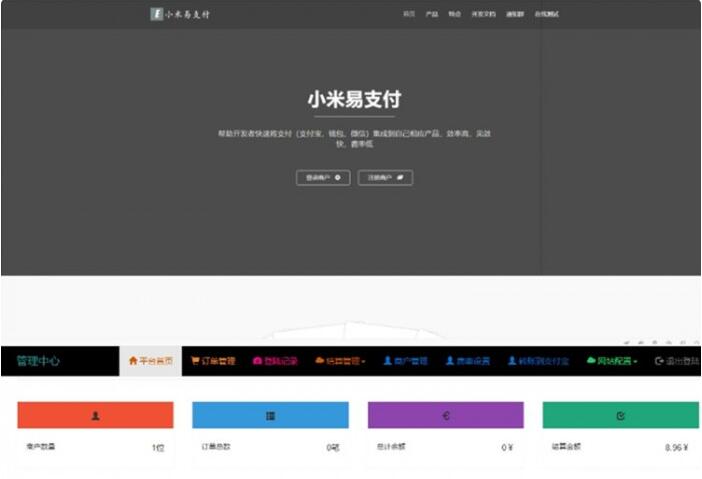Open the 在线测试 link in the top navigation
702x479 pixels.
pos(547,14)
